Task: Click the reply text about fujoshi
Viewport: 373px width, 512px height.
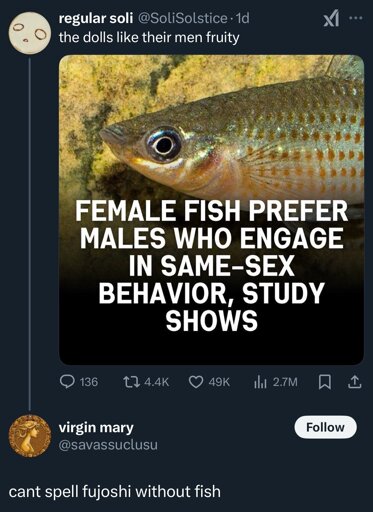Action: [115, 492]
